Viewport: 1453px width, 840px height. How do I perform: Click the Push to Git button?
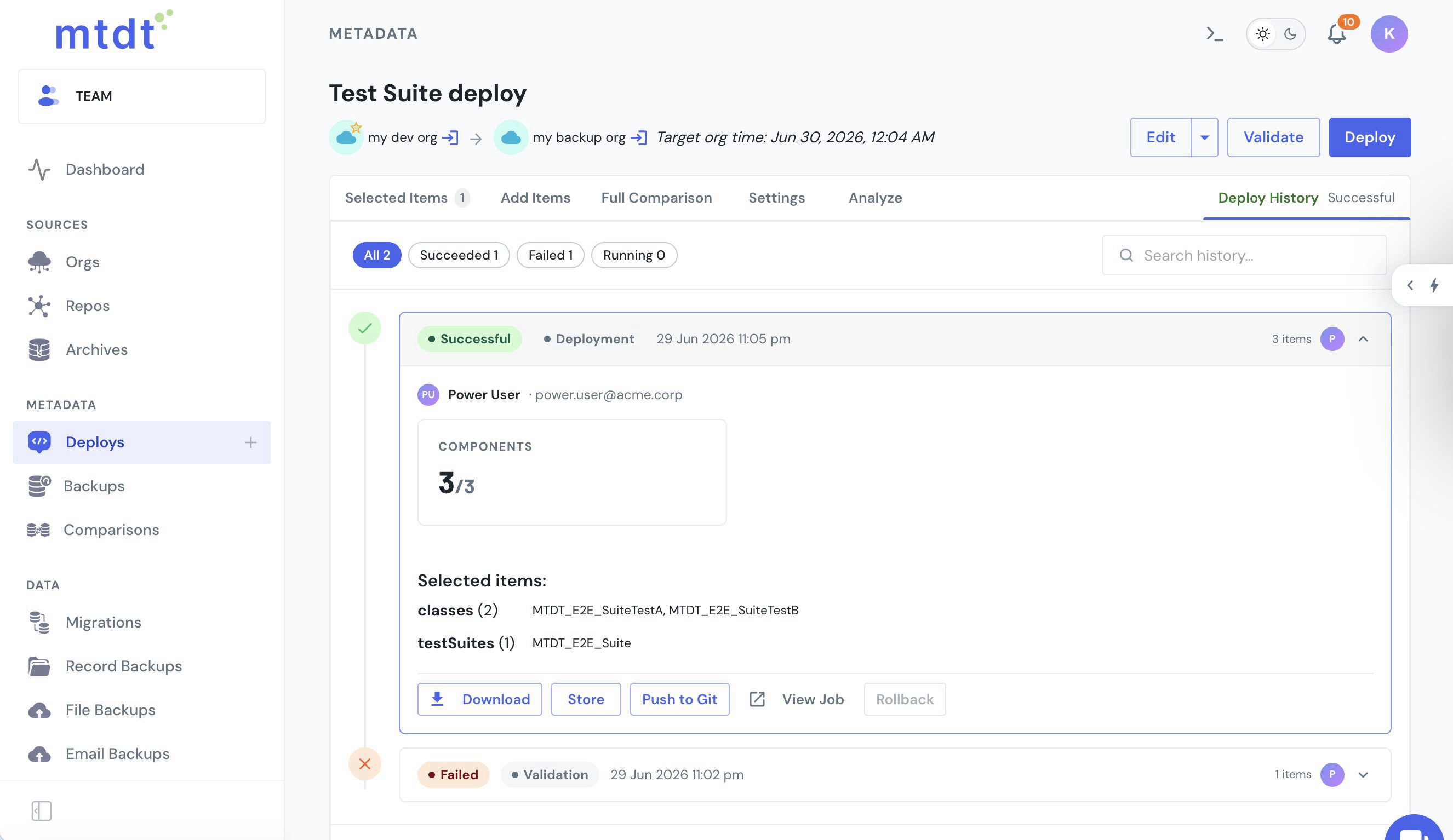[679, 699]
